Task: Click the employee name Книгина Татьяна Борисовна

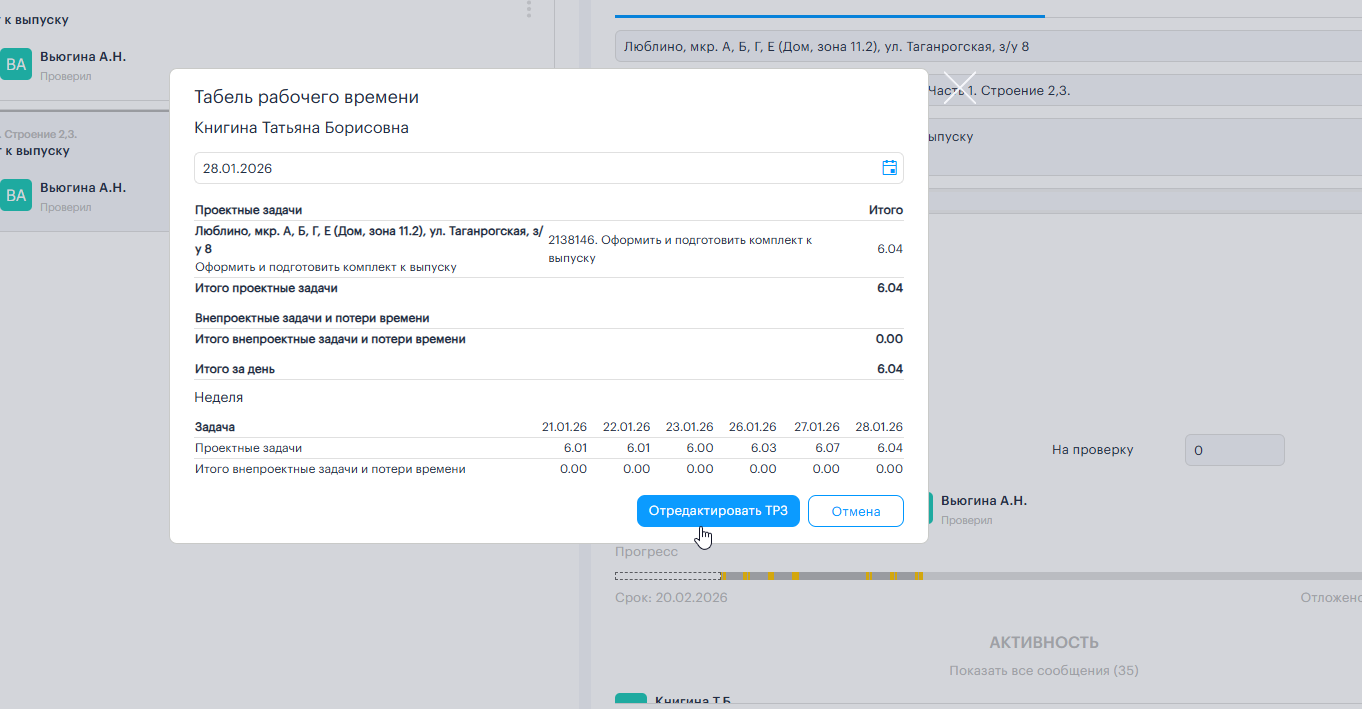Action: (x=301, y=128)
